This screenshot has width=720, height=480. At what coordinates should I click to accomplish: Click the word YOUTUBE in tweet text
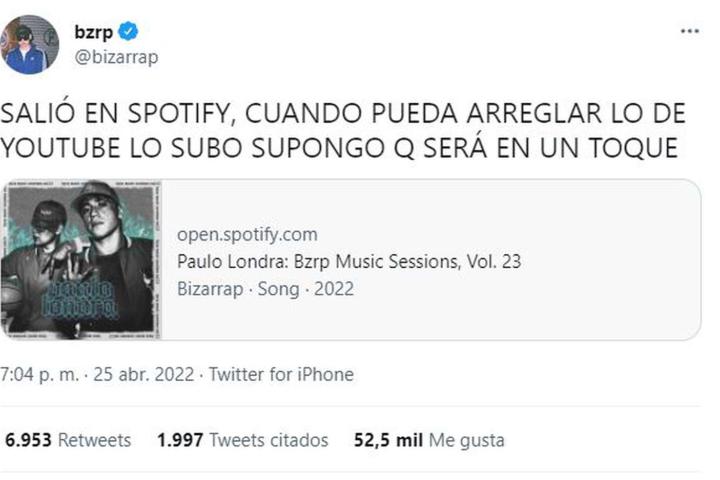[x=62, y=148]
